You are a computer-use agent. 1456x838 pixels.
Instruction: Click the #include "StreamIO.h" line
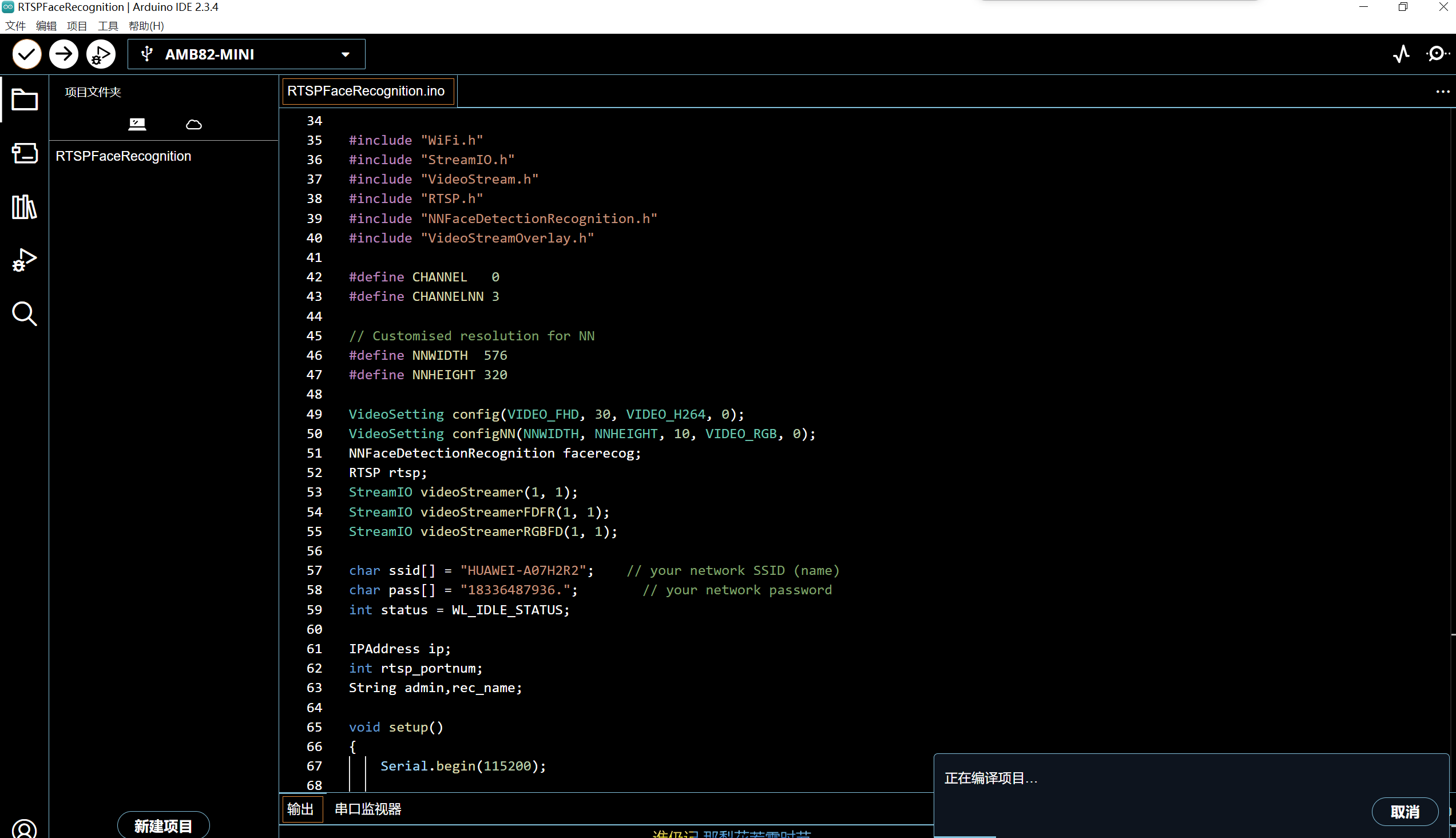[x=431, y=160]
